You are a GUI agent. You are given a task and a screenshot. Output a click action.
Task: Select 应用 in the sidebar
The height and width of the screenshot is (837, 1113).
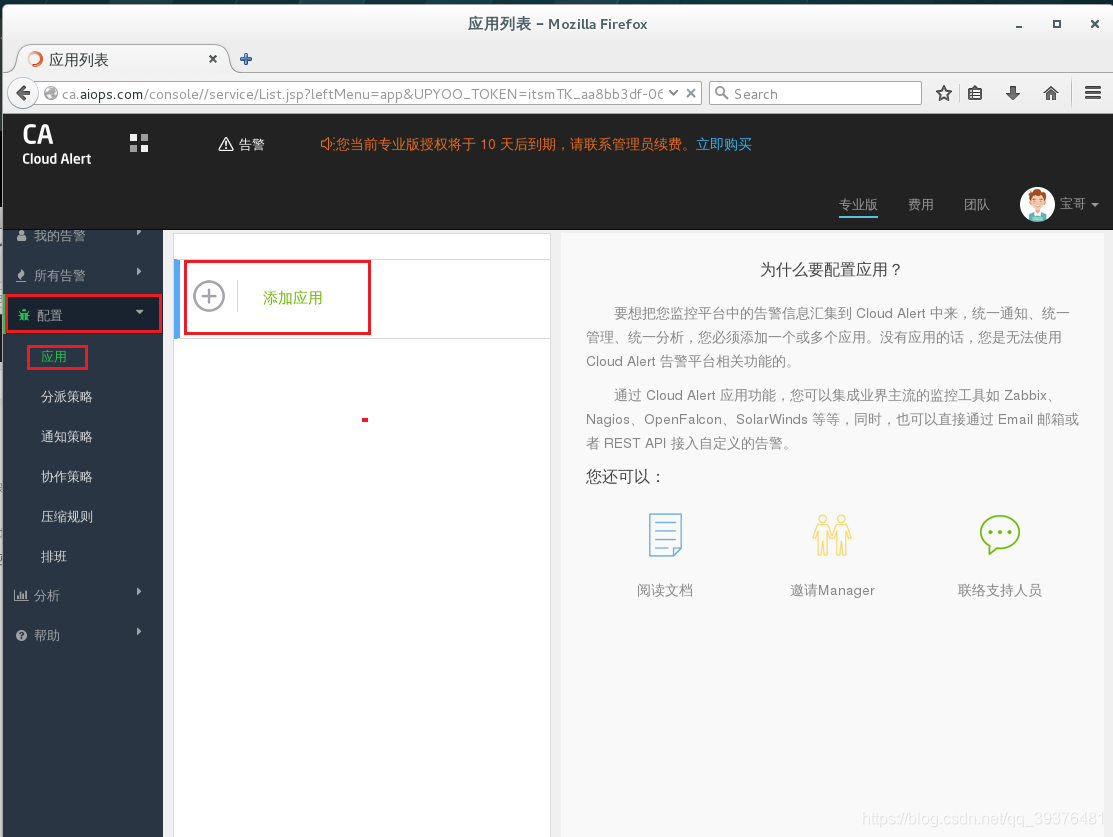pyautogui.click(x=54, y=356)
